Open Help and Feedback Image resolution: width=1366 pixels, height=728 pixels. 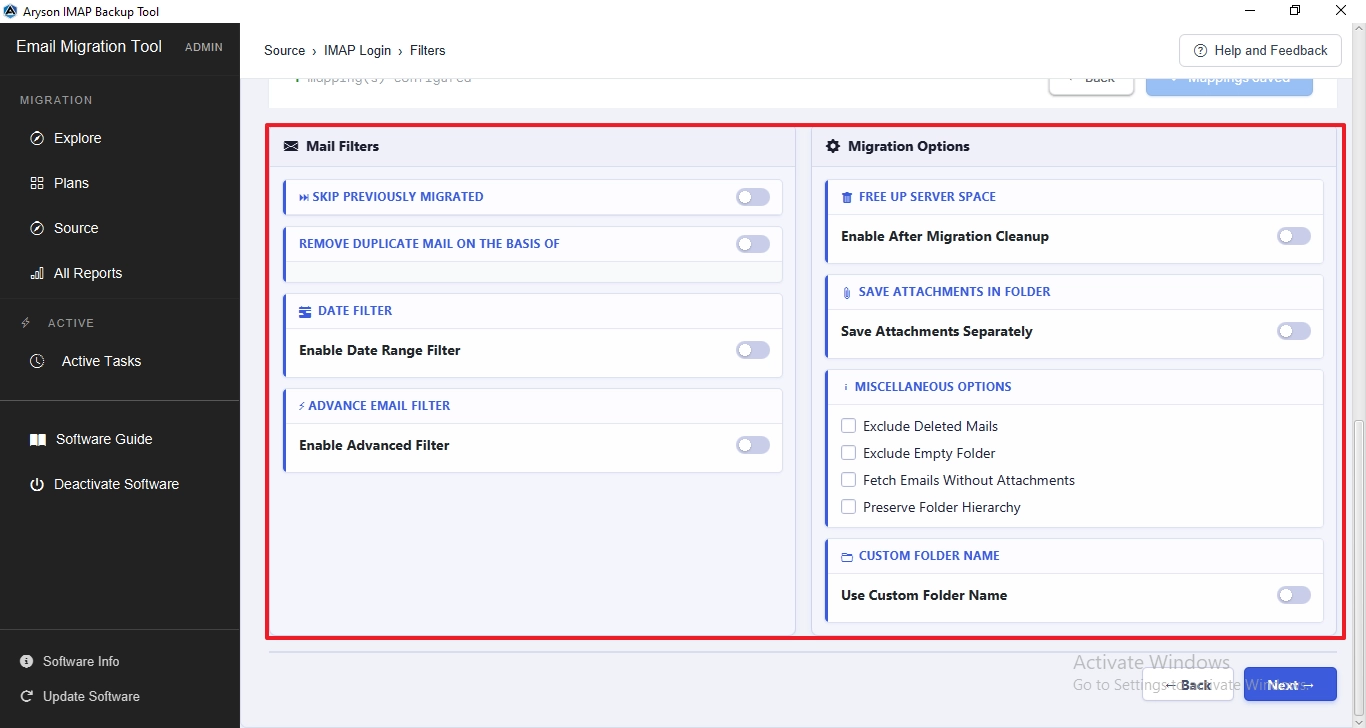pos(1260,50)
